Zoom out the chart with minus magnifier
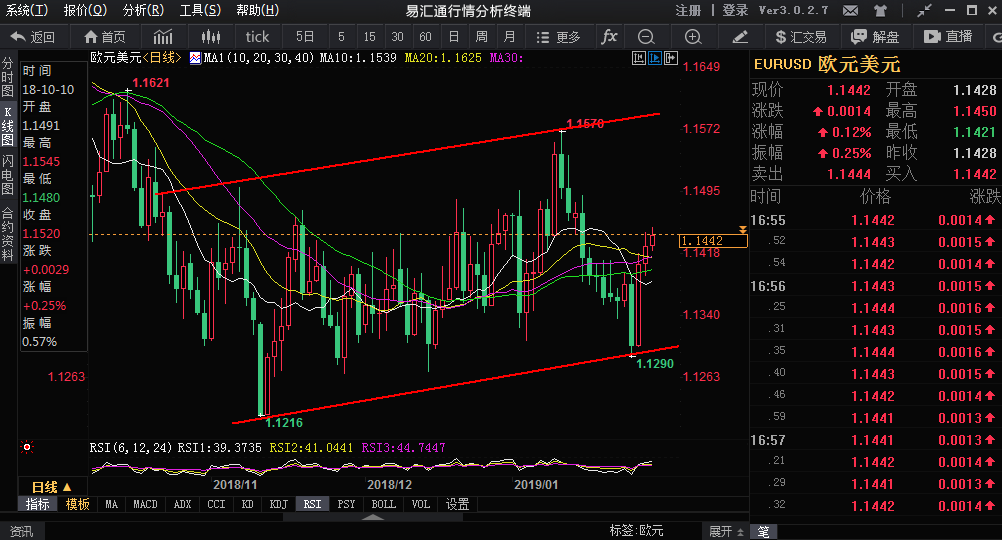The height and width of the screenshot is (540, 1002). pos(646,37)
